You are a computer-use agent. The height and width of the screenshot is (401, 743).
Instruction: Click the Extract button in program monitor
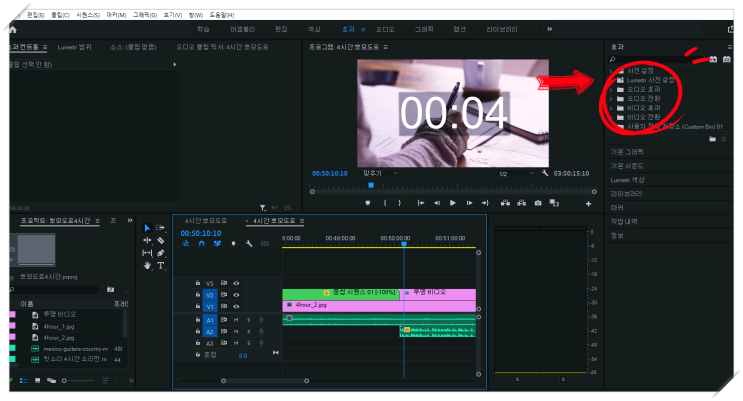521,203
